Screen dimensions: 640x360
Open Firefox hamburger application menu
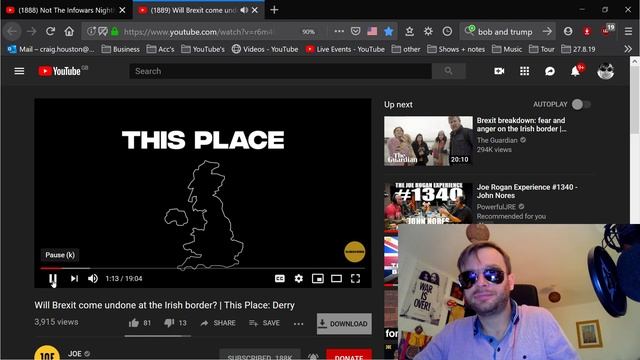tap(629, 31)
